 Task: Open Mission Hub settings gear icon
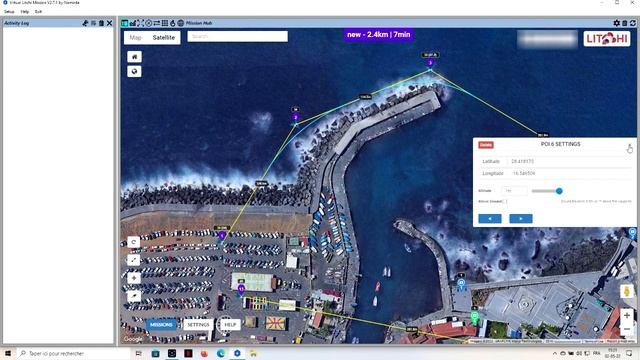coord(616,23)
